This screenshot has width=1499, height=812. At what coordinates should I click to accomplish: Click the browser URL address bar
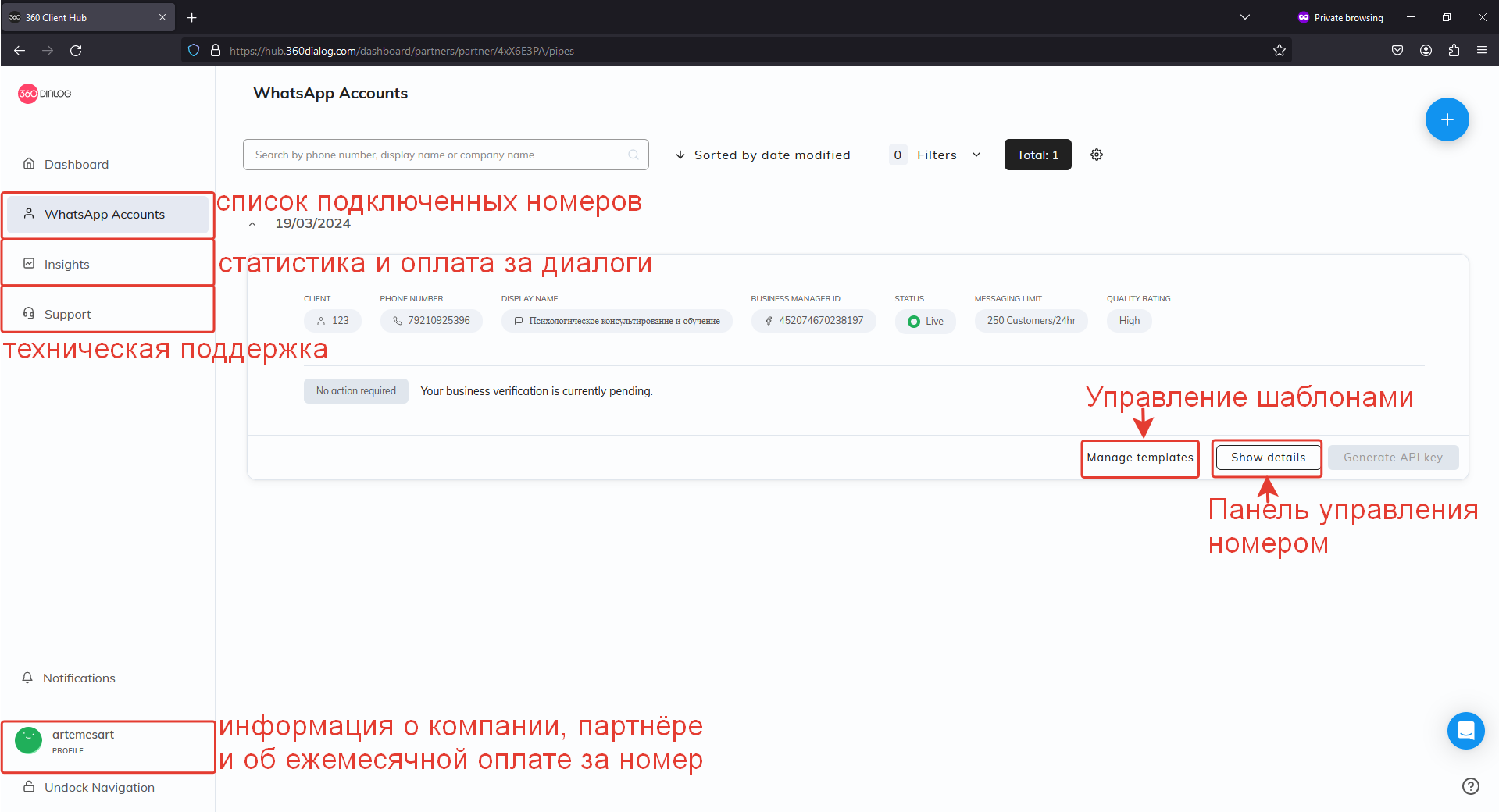(x=734, y=51)
